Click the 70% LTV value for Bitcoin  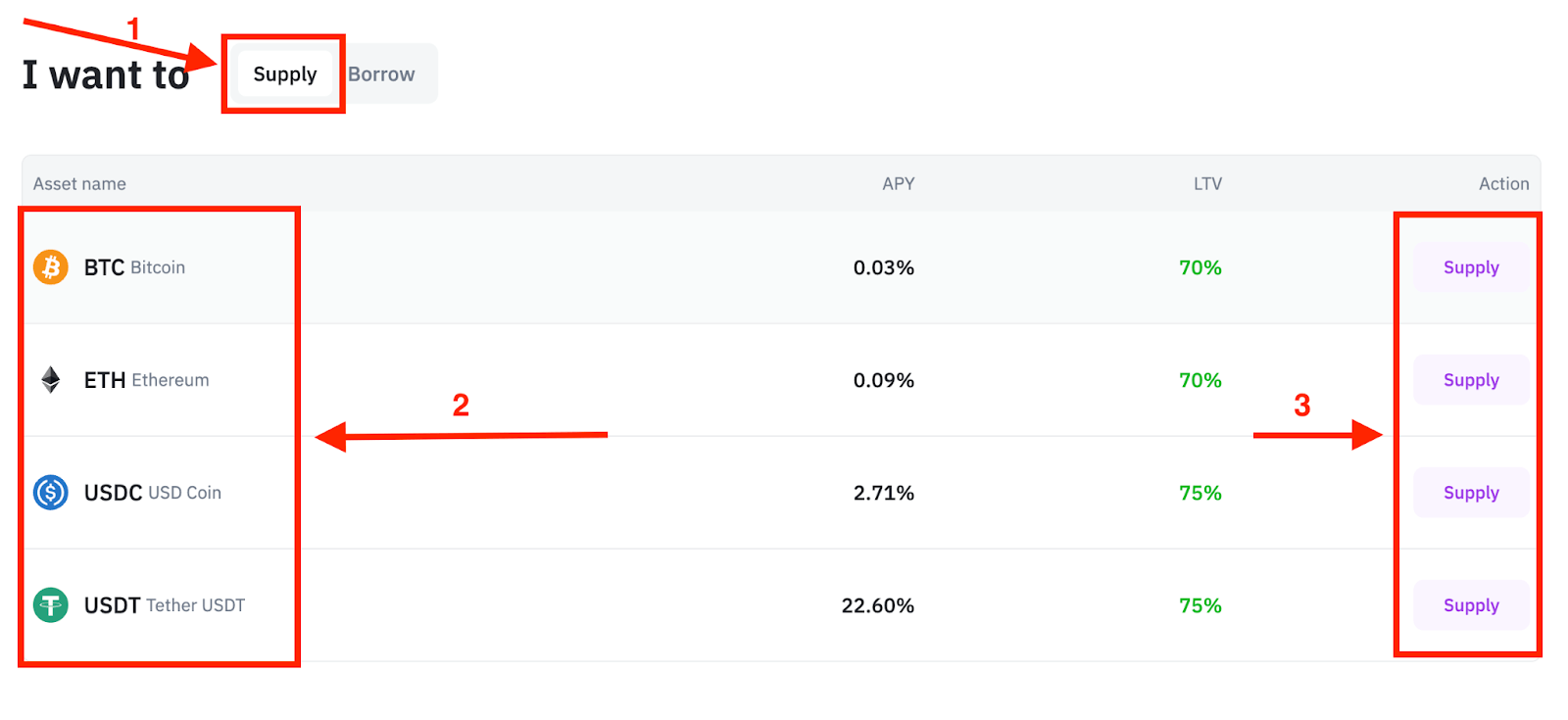coord(1200,267)
